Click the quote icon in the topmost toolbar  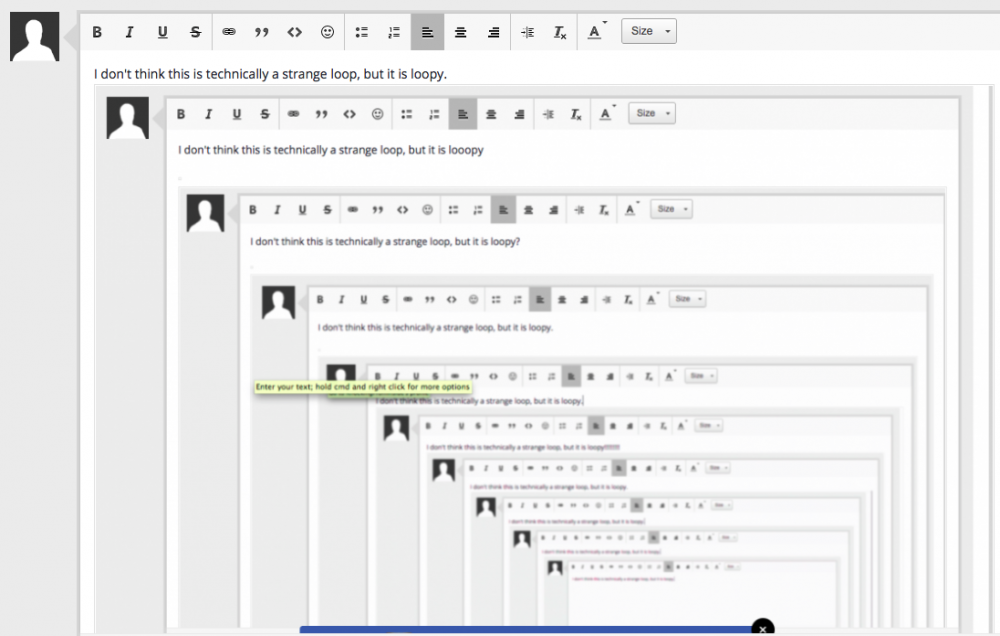pyautogui.click(x=262, y=32)
